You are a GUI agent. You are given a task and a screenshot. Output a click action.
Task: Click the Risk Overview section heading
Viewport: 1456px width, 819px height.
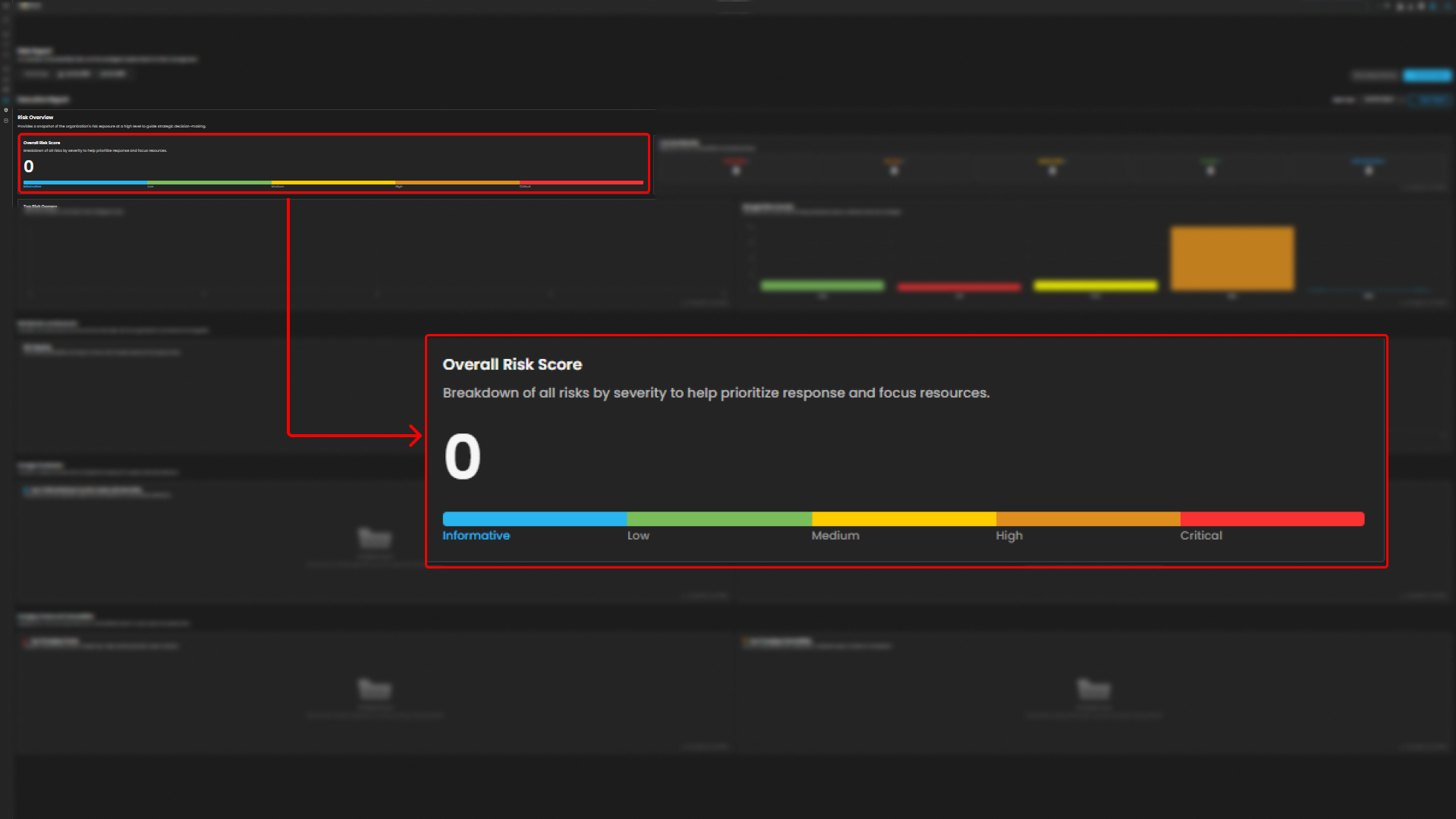(x=36, y=118)
